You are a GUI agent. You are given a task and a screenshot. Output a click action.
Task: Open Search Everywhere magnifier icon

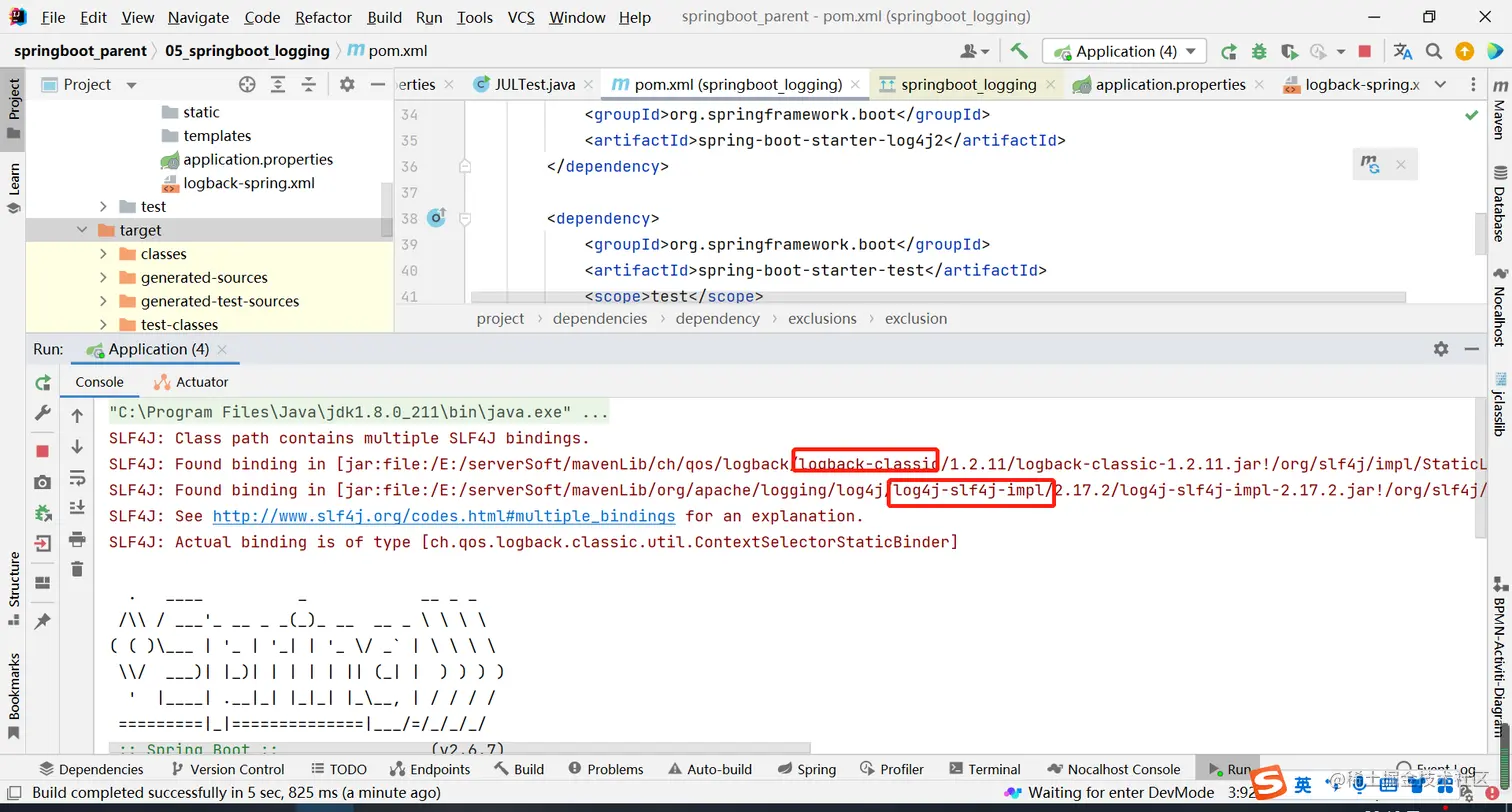(1434, 51)
